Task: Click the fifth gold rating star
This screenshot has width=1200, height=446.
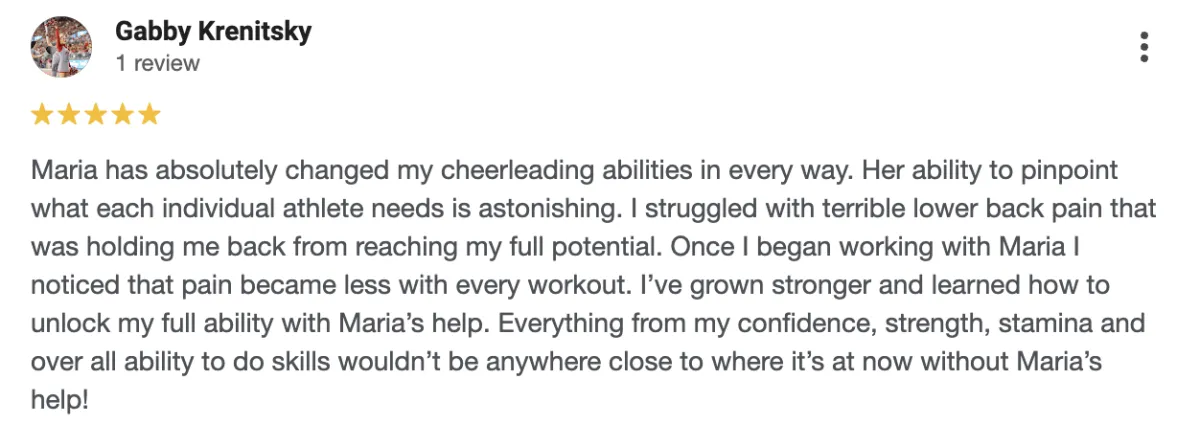Action: click(x=149, y=114)
